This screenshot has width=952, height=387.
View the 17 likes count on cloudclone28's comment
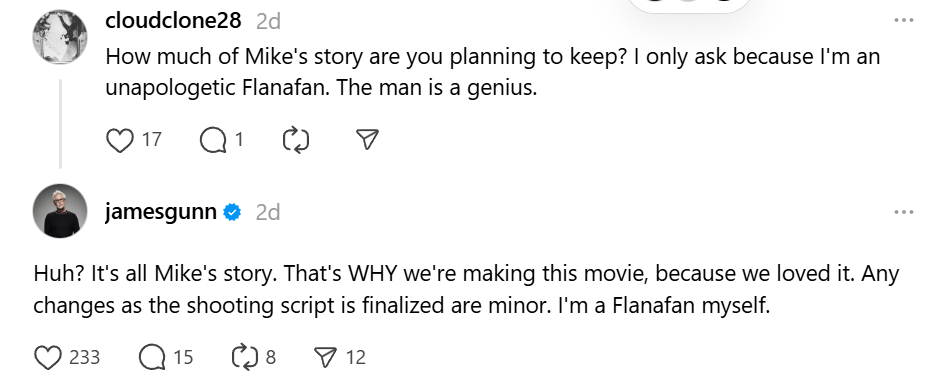tap(152, 140)
